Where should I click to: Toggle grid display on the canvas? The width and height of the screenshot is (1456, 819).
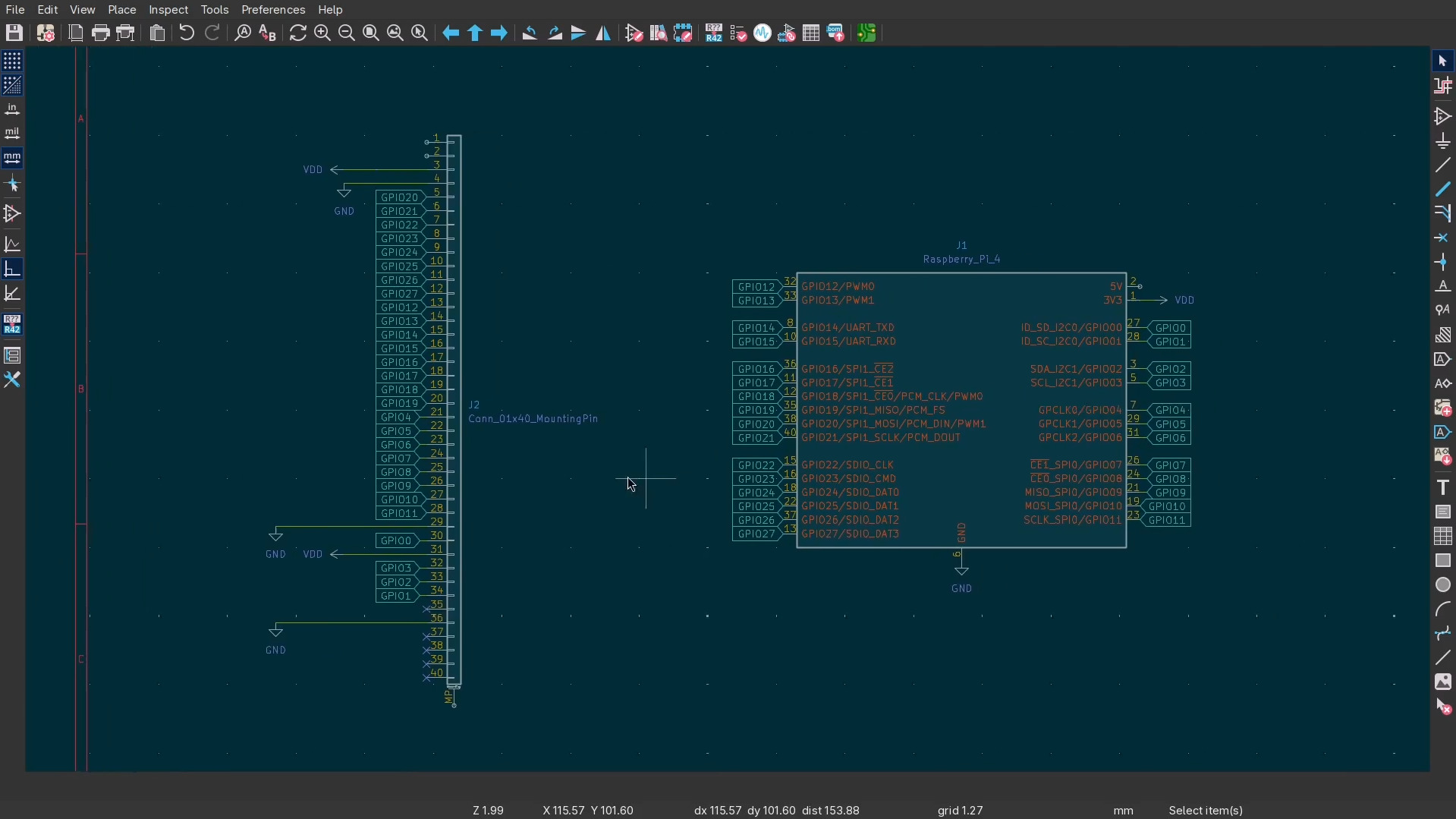click(12, 61)
